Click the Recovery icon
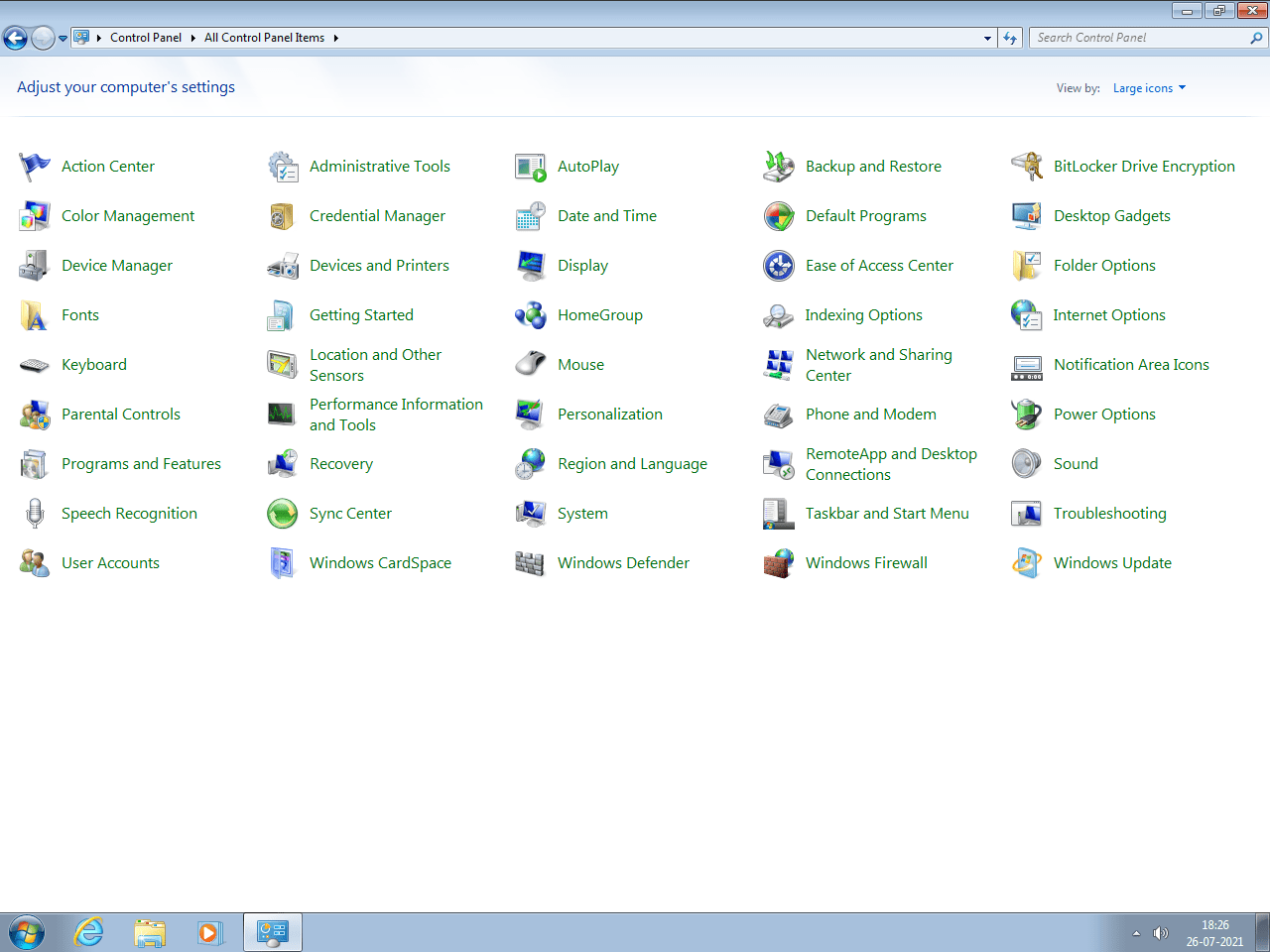This screenshot has height=952, width=1270. tap(283, 464)
